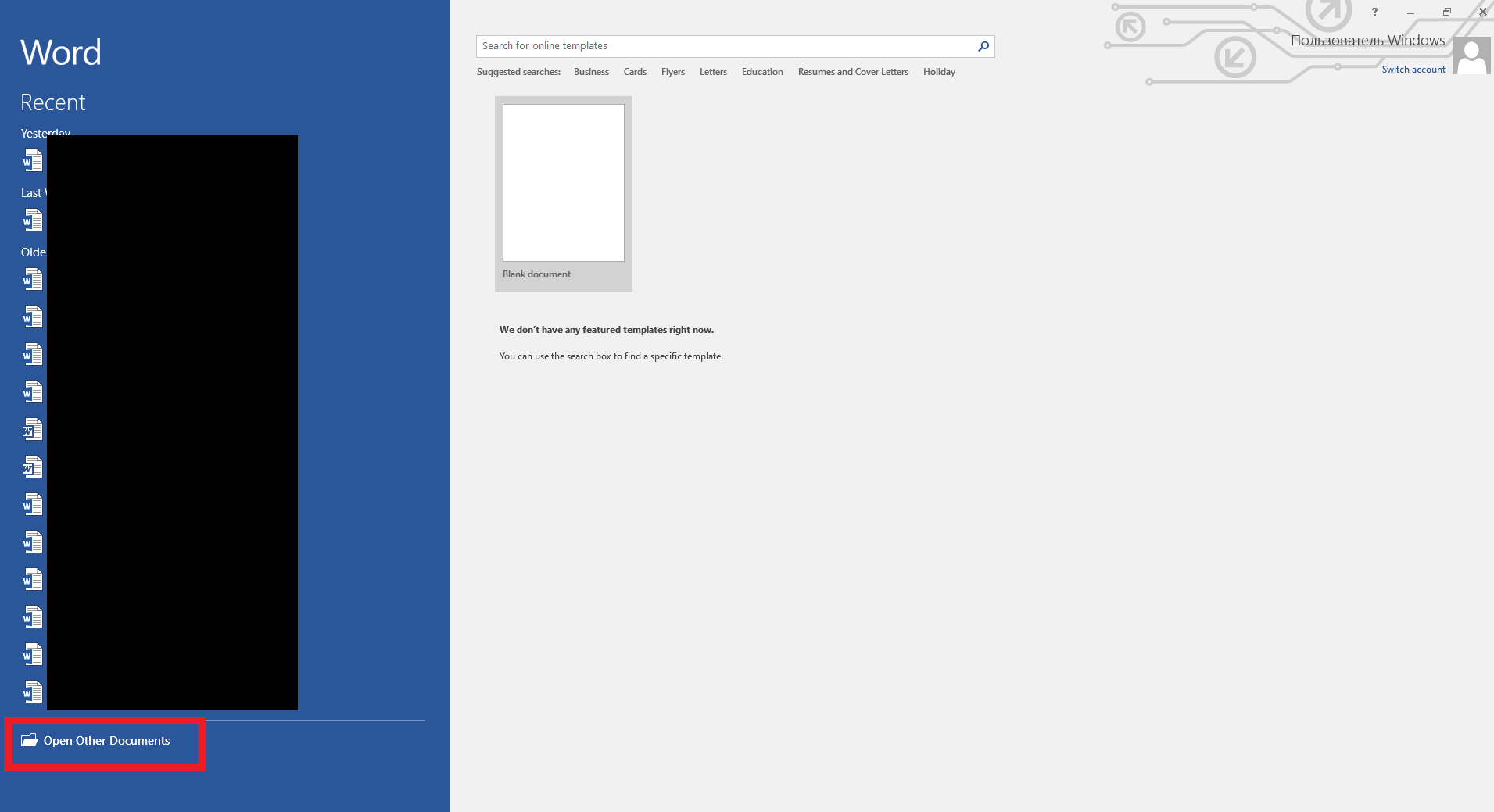Click 'You can use the search box' hint text
Screen dimensions: 1494x812
(x=611, y=356)
